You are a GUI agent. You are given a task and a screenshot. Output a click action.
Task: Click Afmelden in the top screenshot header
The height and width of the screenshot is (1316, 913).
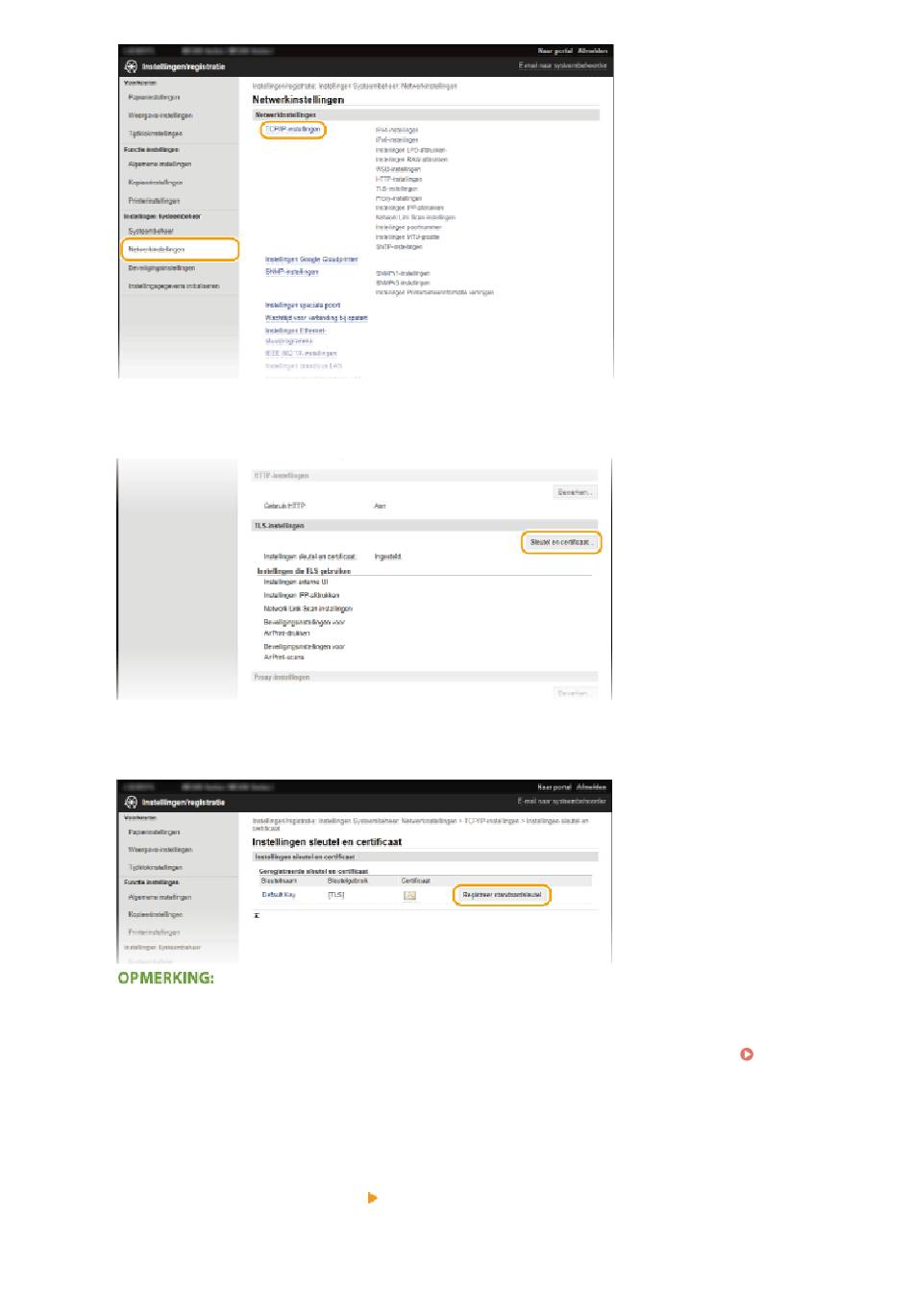[591, 51]
